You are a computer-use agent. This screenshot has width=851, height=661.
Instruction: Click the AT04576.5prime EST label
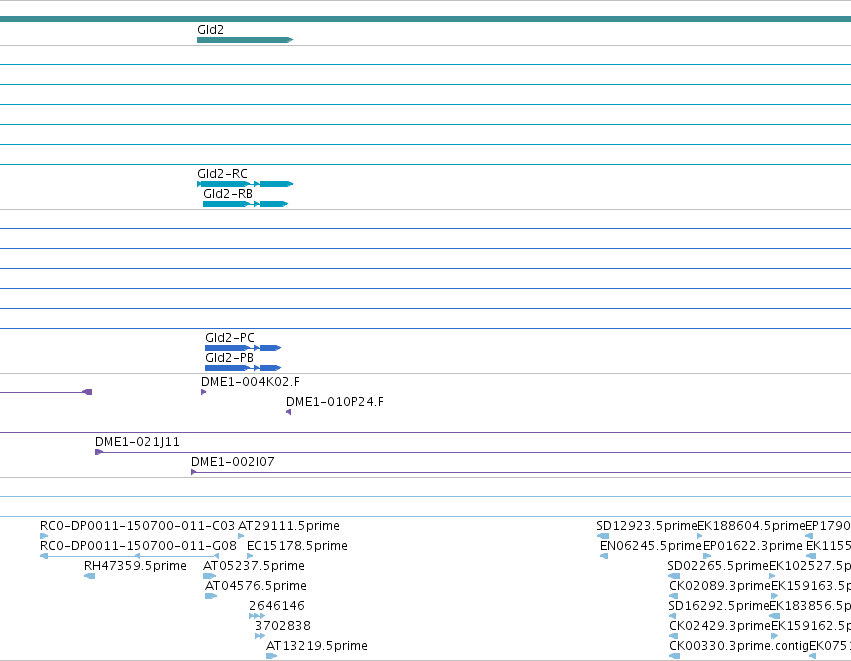pos(256,586)
